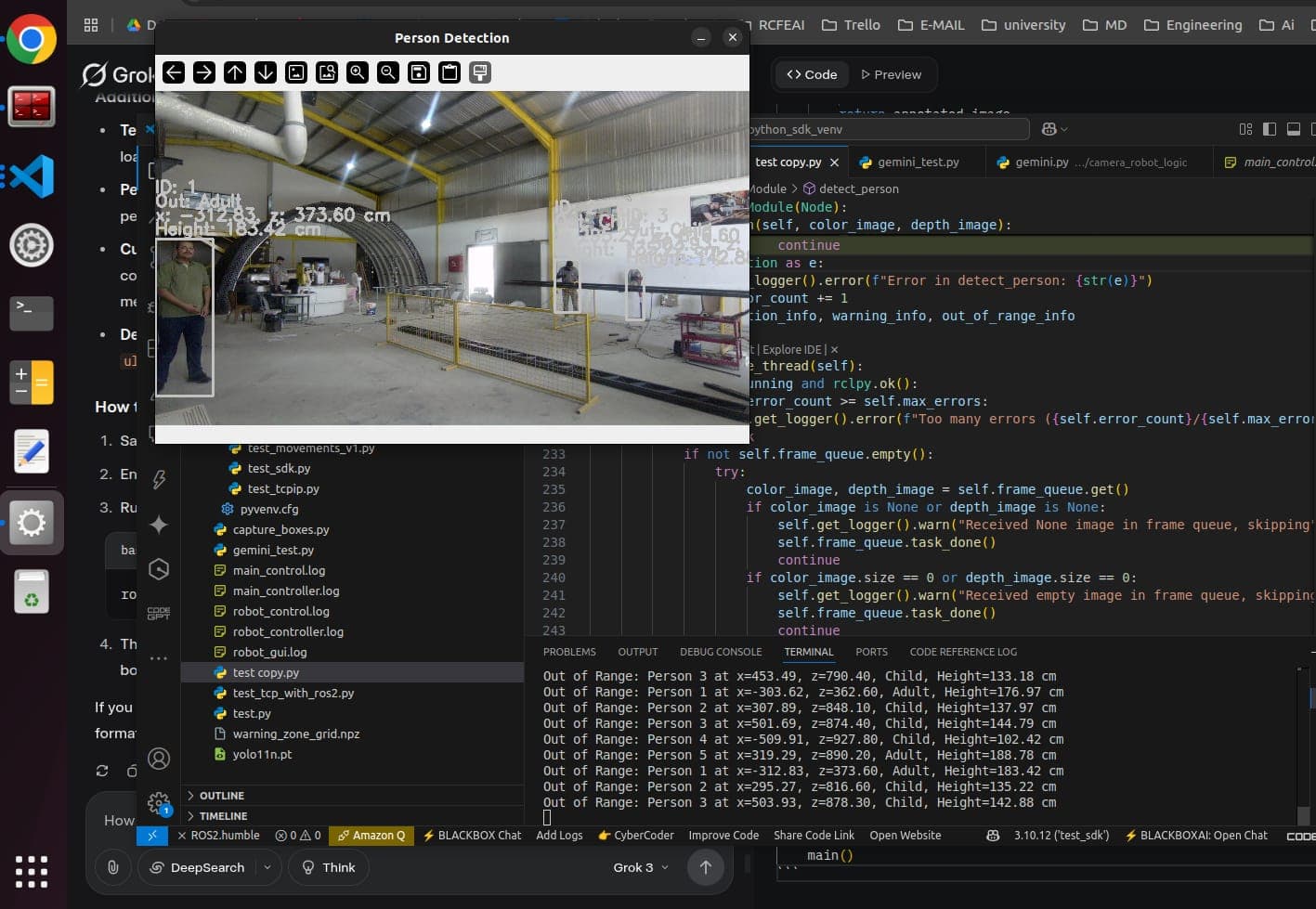
Task: Toggle the bottom panel layout in VS Code
Action: point(1293,129)
